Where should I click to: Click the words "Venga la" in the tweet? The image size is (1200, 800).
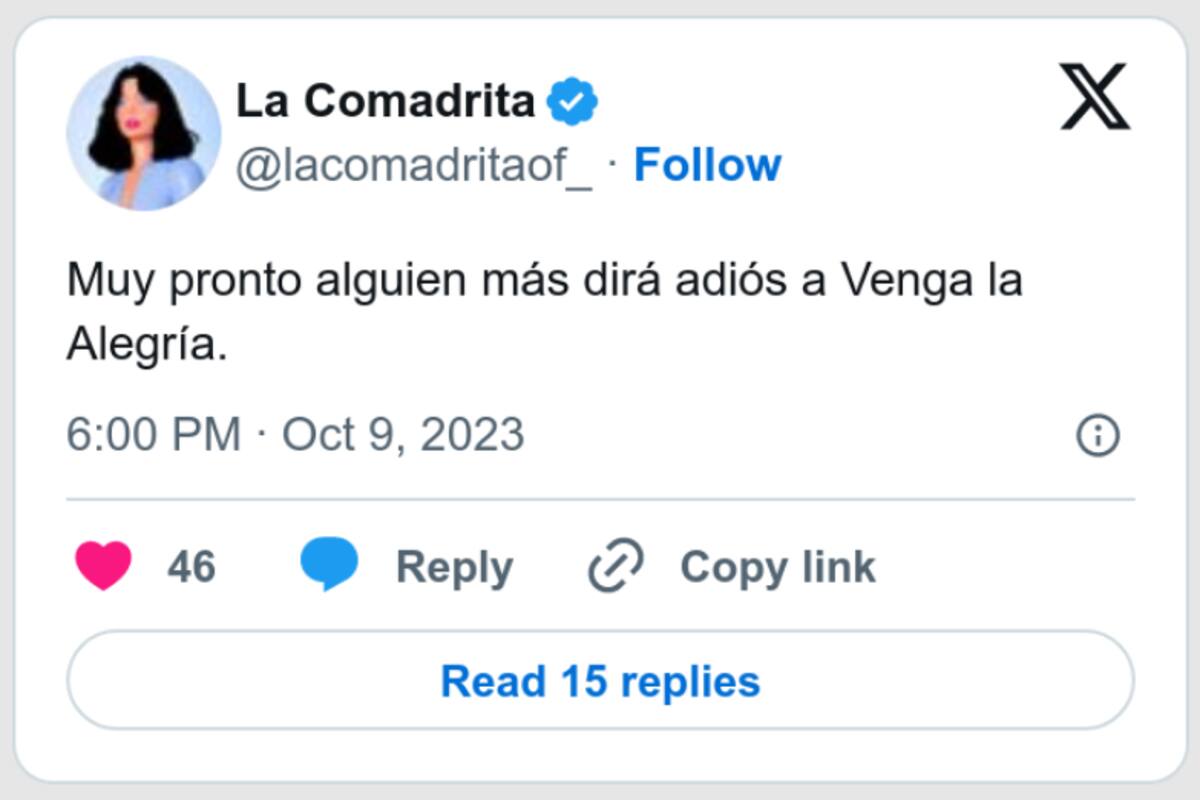(932, 281)
